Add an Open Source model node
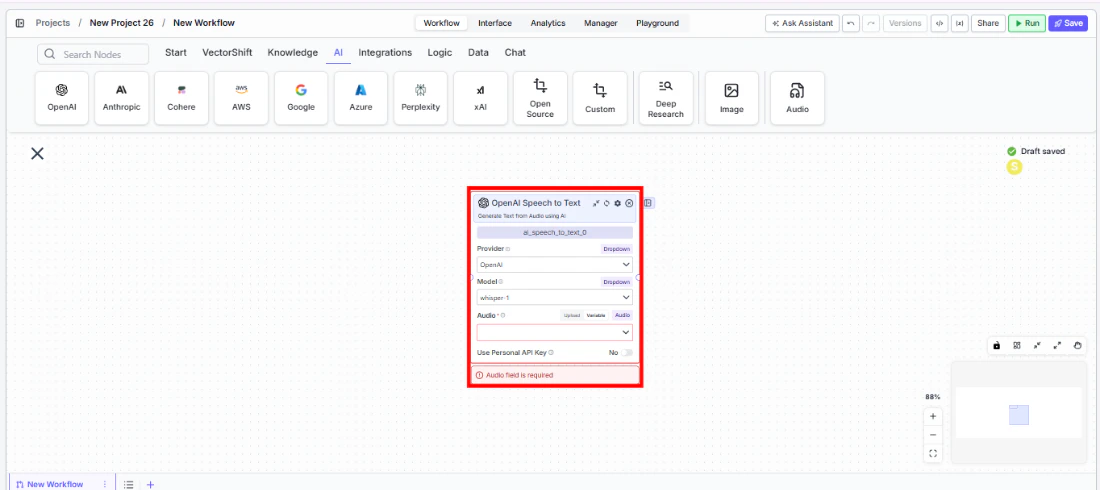Image resolution: width=1100 pixels, height=490 pixels. pos(540,98)
